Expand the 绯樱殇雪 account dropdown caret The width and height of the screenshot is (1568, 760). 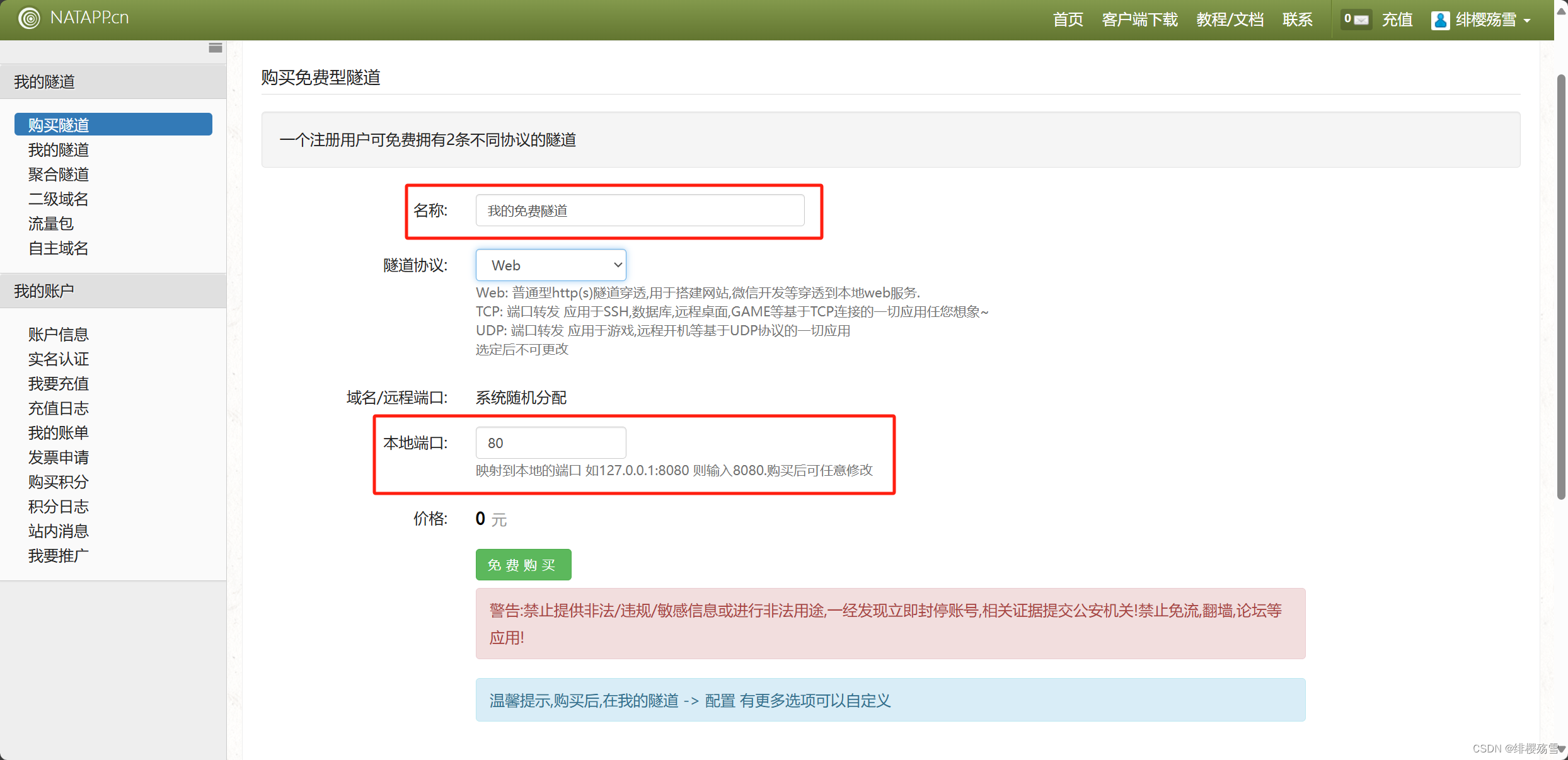[1527, 21]
